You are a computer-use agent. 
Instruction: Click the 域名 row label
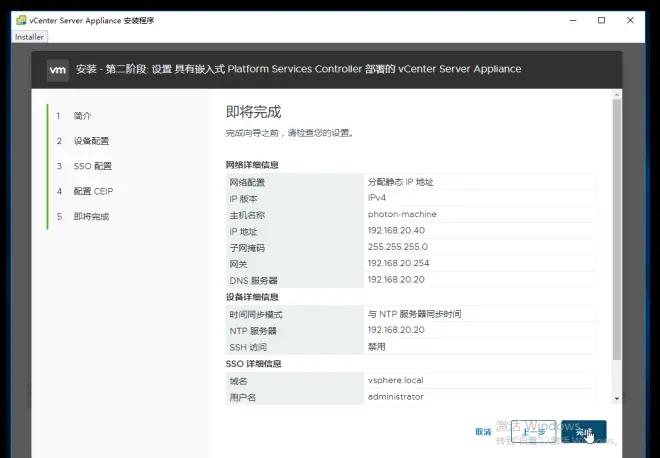click(x=238, y=381)
